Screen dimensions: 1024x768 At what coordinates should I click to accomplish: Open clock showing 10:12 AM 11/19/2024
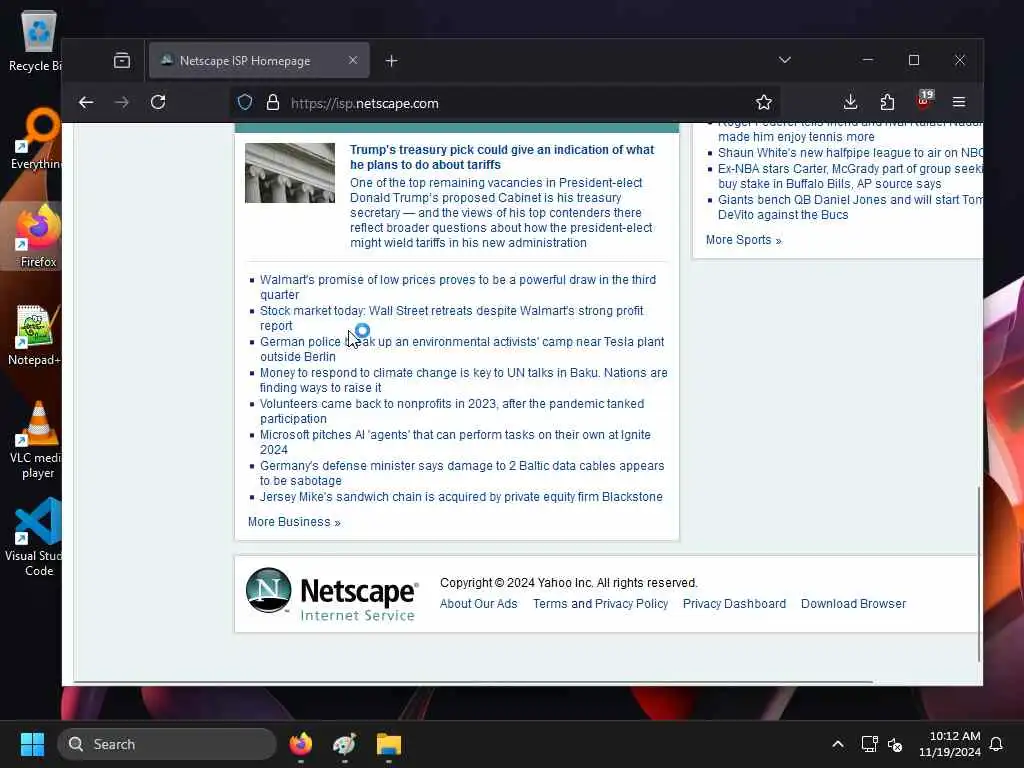pyautogui.click(x=950, y=744)
